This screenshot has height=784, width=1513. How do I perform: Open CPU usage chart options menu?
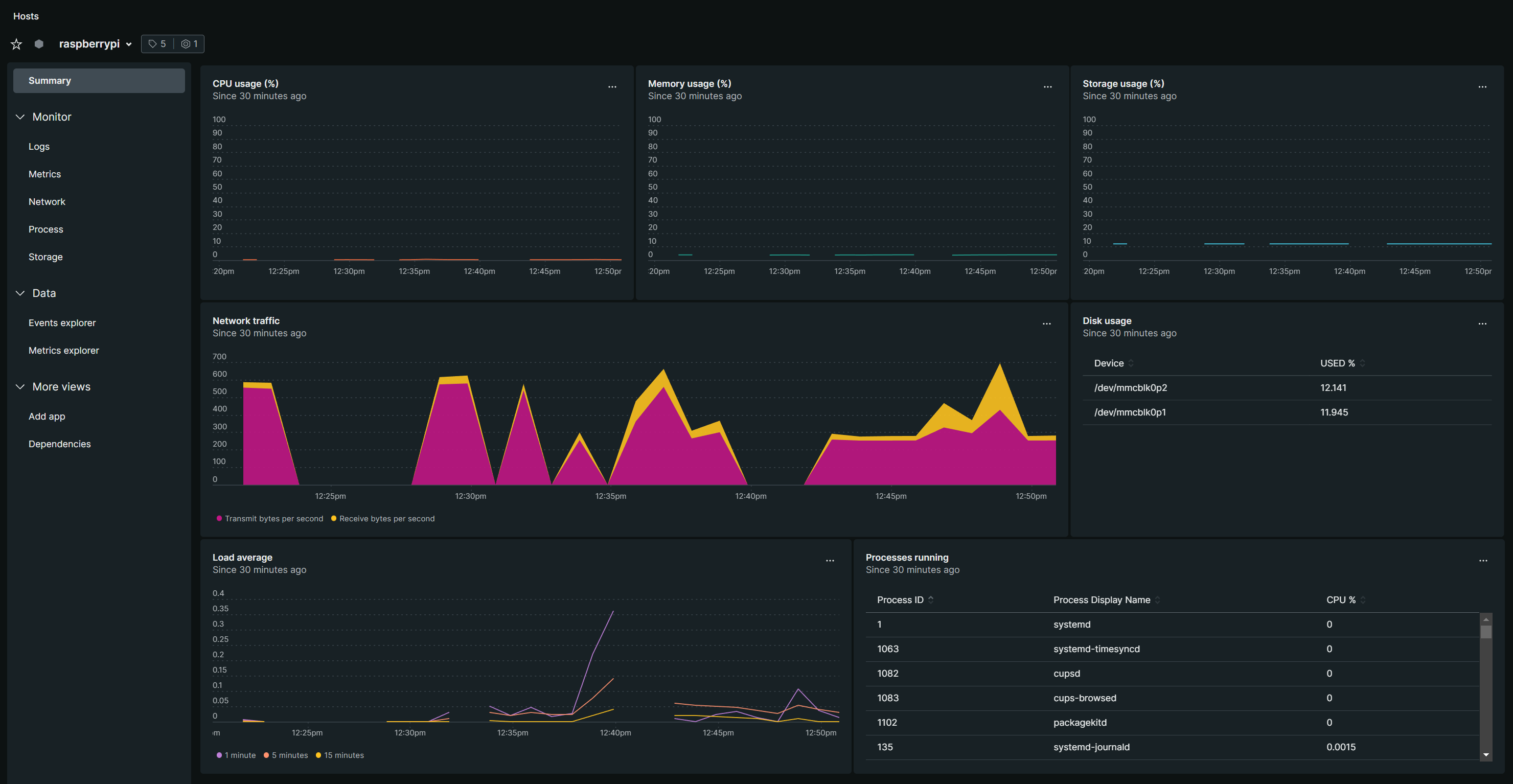coord(612,87)
